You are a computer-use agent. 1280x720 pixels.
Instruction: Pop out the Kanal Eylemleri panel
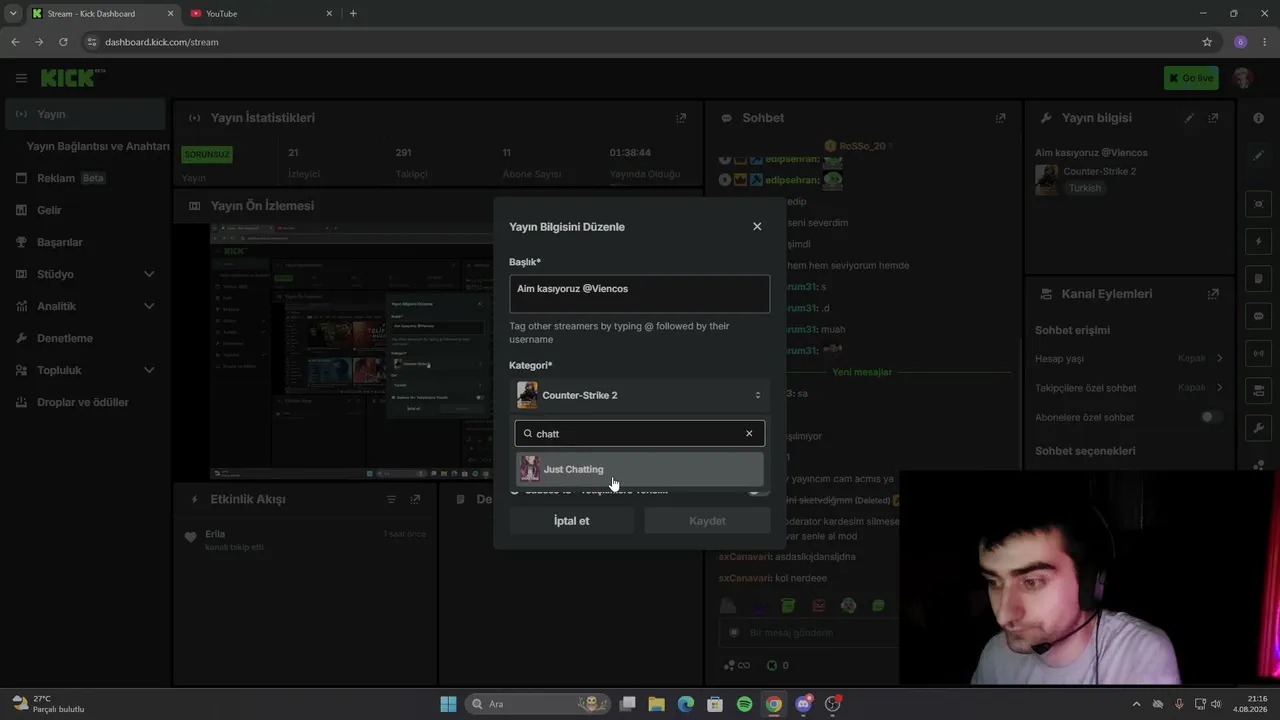tap(1213, 294)
